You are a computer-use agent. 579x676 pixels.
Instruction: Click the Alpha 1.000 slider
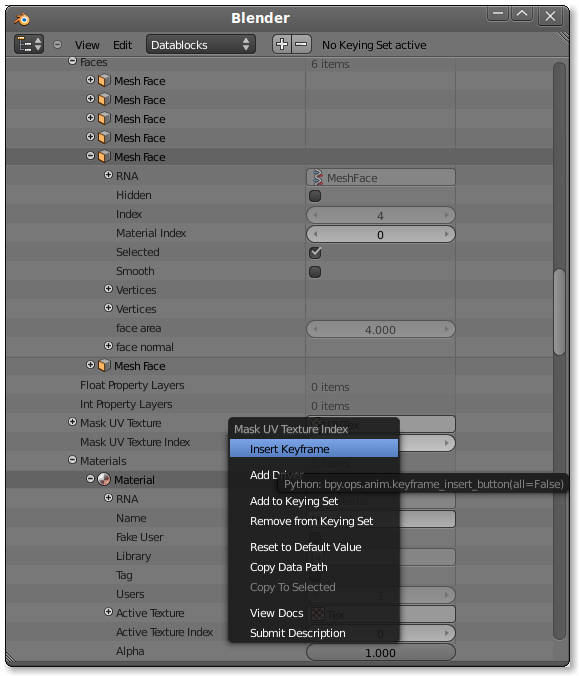tap(380, 652)
